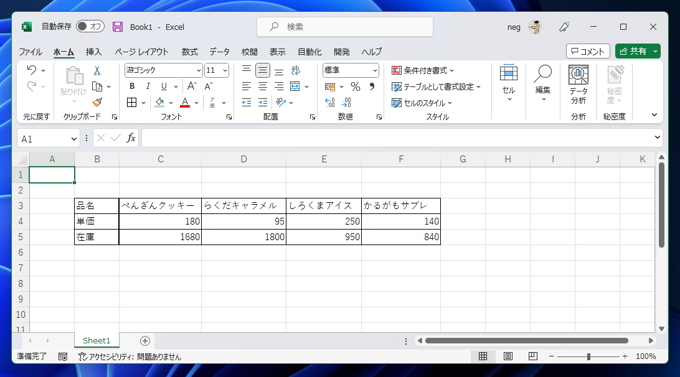Increase font size with larger A icon
Screen dimensions: 680x377
(x=192, y=86)
